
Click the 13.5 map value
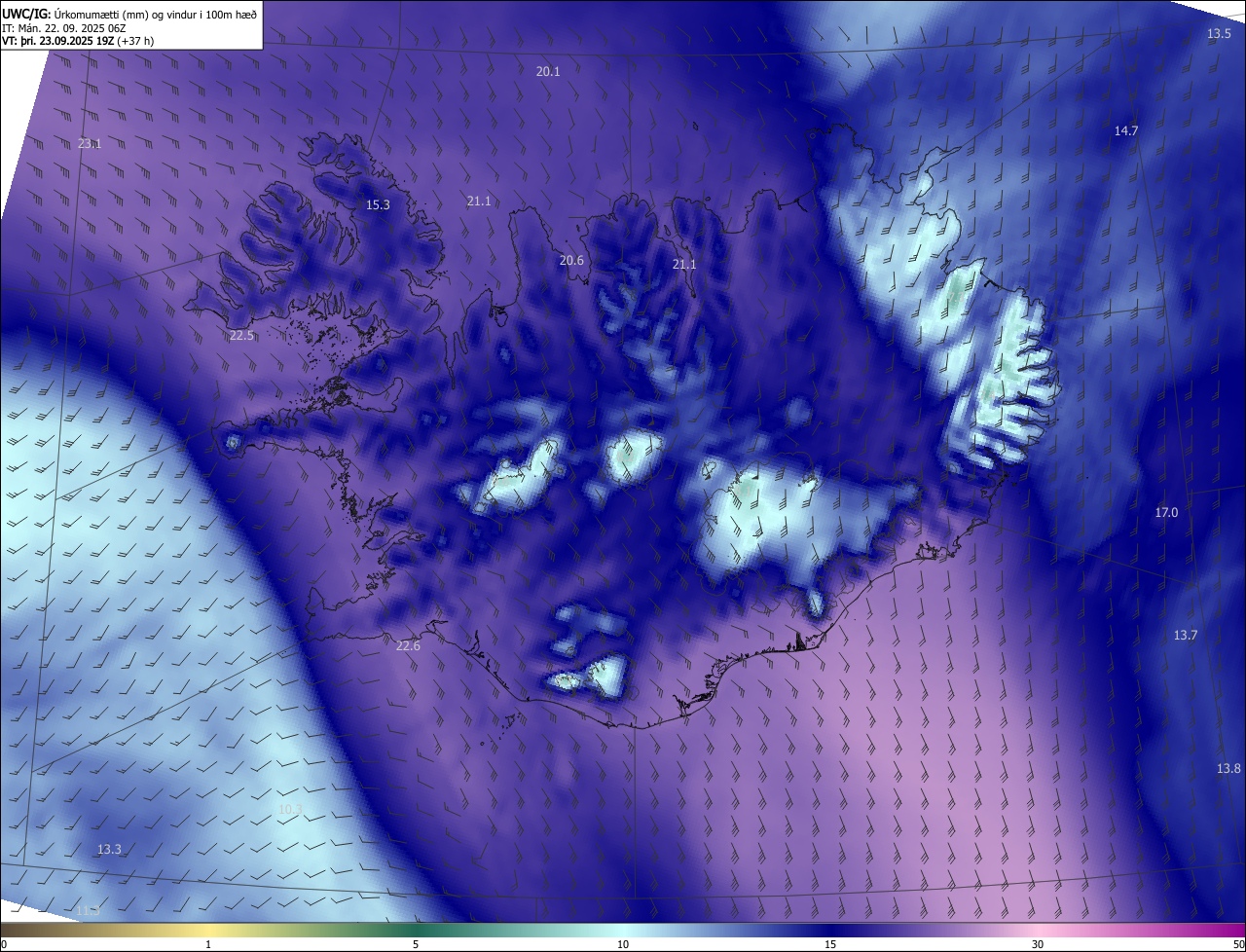(x=1219, y=34)
